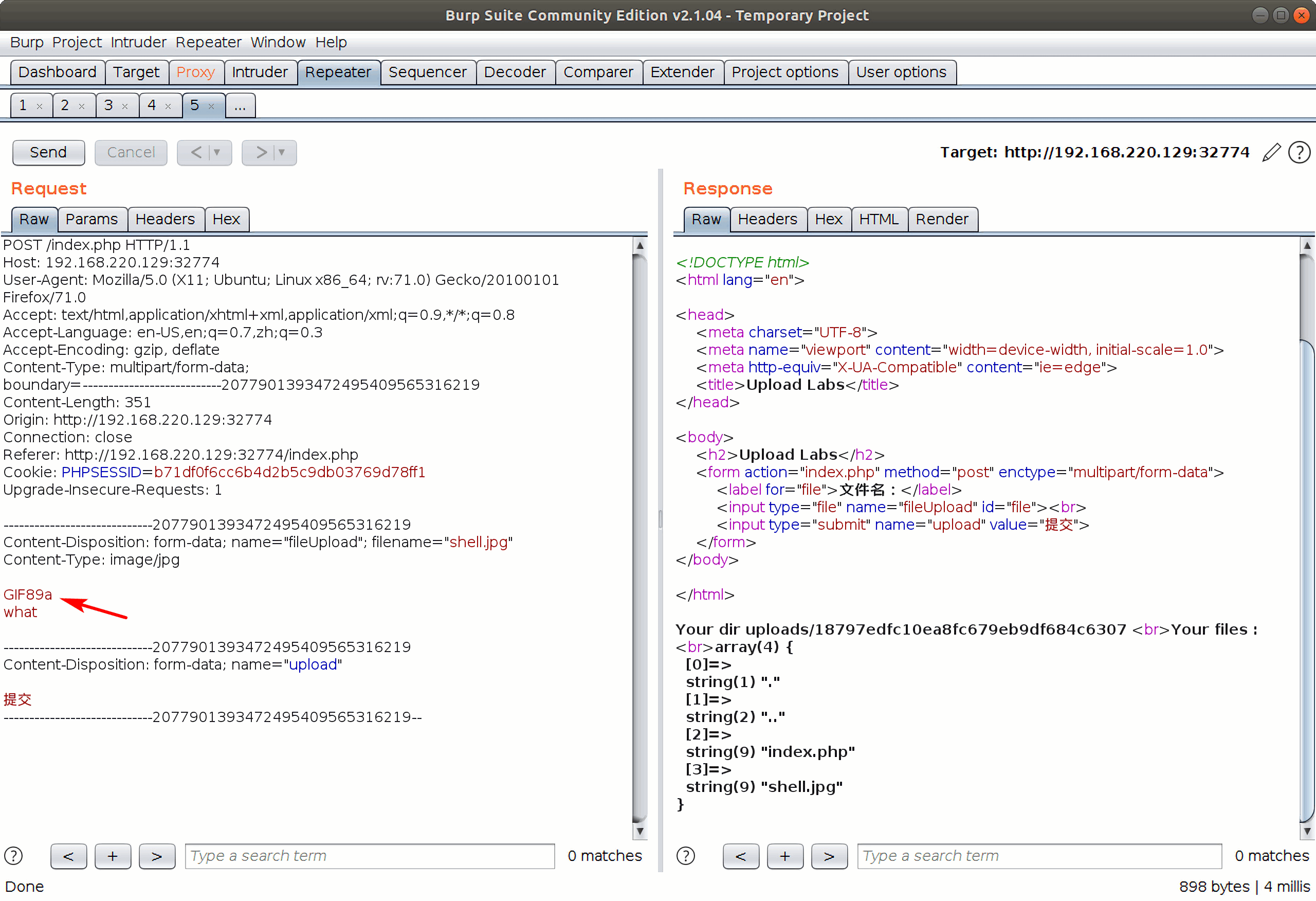Go to next request history item
Viewport: 1316px width, 901px height.
tap(260, 152)
